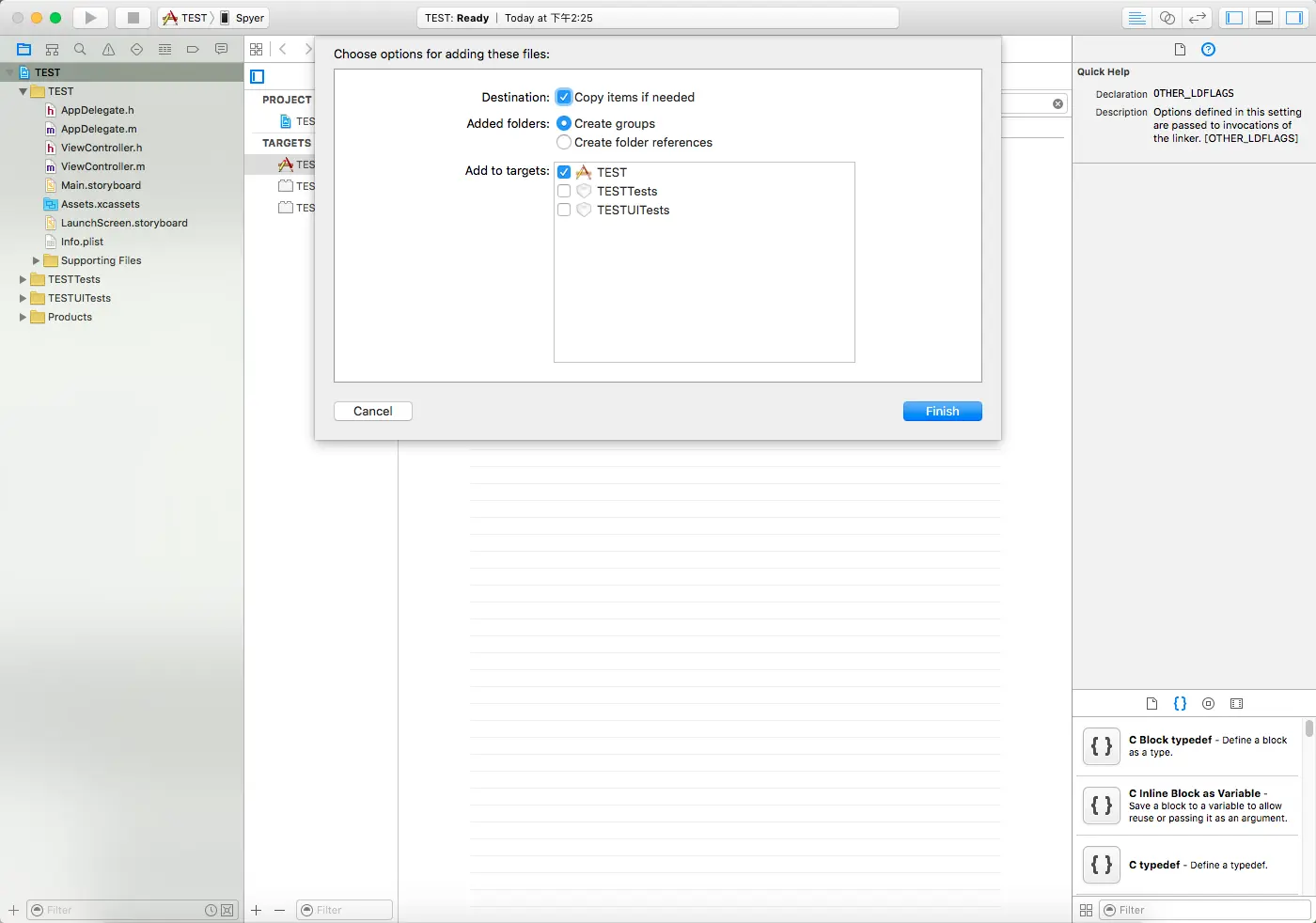
Task: Toggle the Navigator pane visibility
Action: click(x=1234, y=18)
